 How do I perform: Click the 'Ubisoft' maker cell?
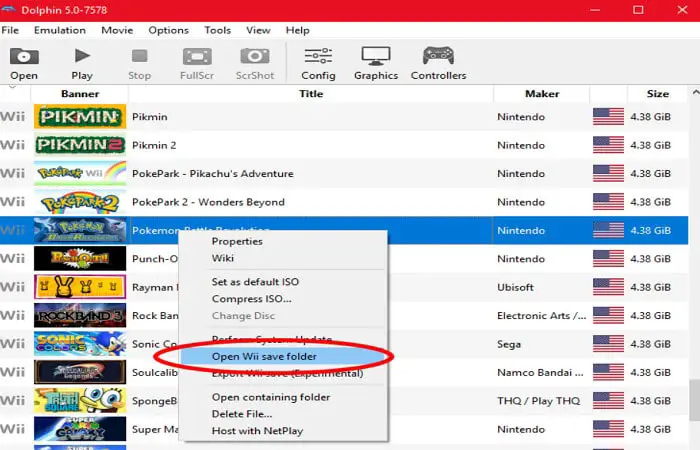pyautogui.click(x=515, y=287)
